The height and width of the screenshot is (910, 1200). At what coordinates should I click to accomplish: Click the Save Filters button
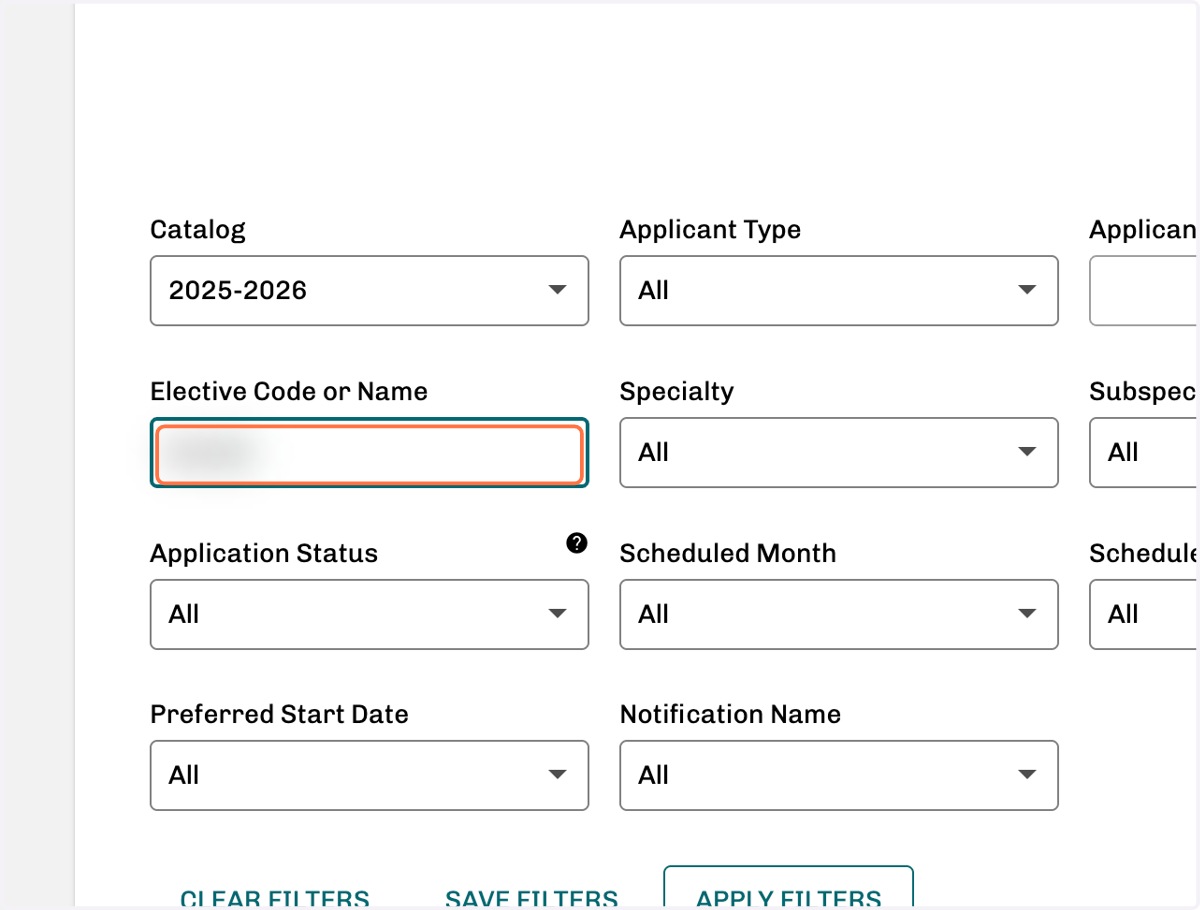532,899
